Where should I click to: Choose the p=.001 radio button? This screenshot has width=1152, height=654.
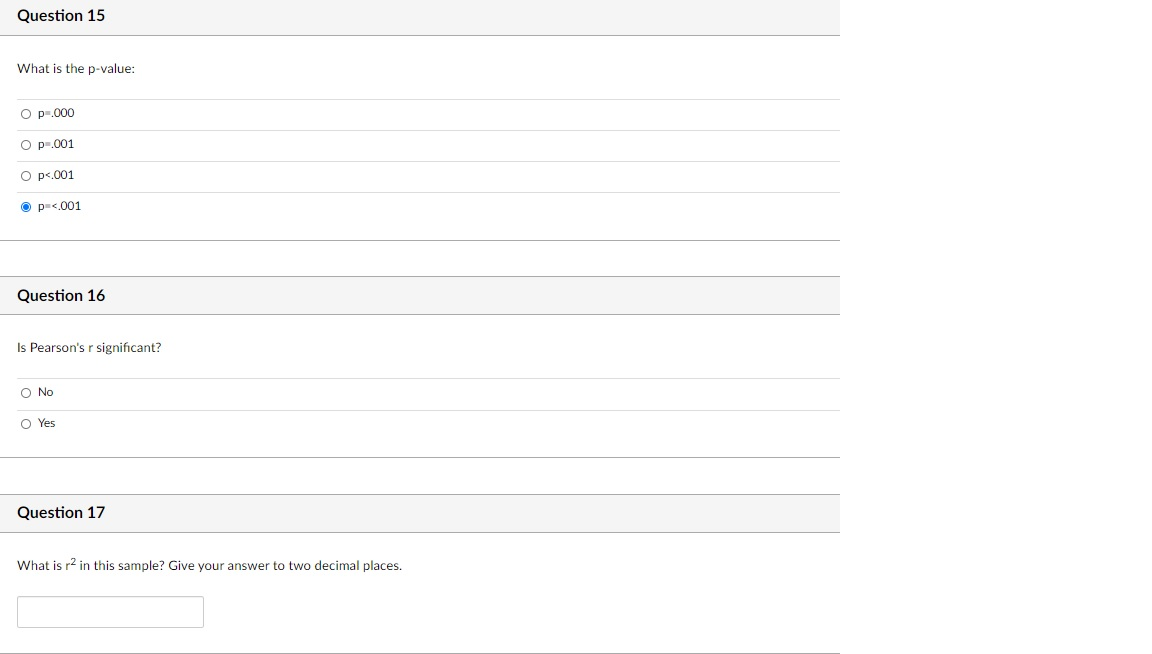coord(26,144)
